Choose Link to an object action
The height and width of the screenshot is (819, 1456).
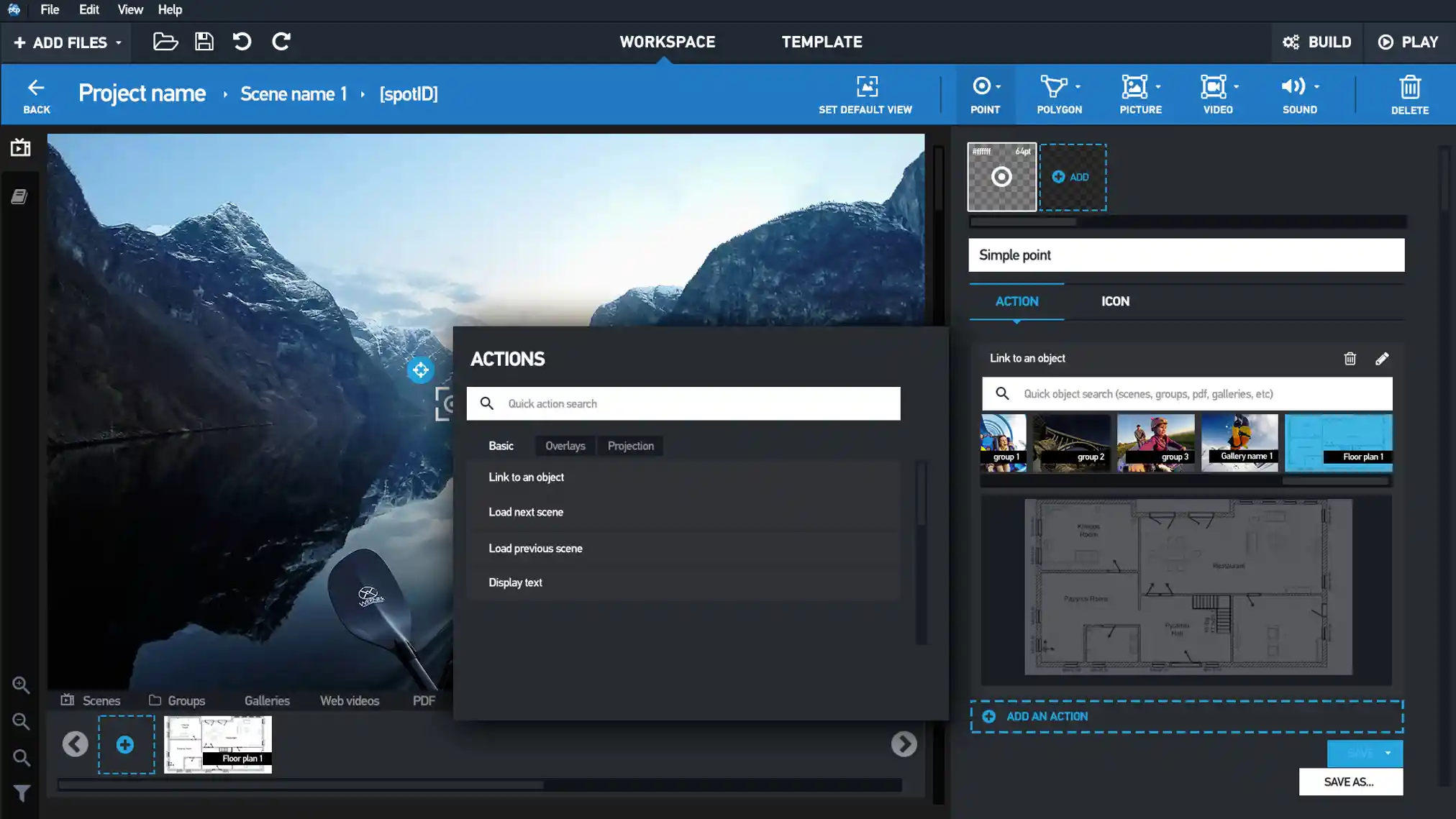(683, 477)
